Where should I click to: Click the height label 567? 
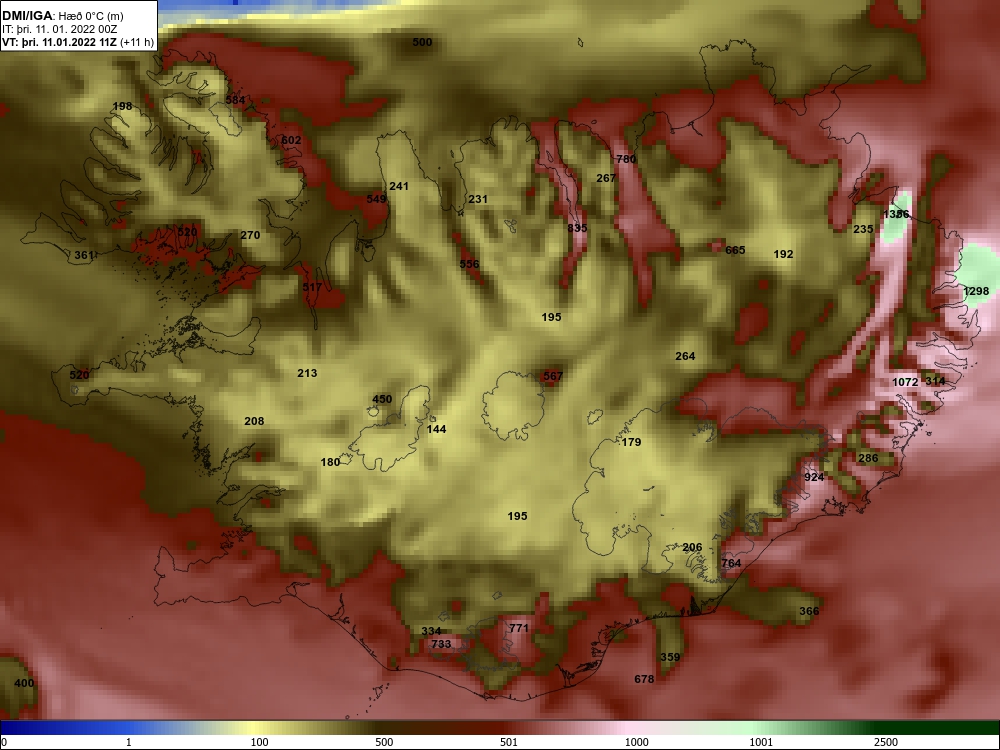click(553, 376)
